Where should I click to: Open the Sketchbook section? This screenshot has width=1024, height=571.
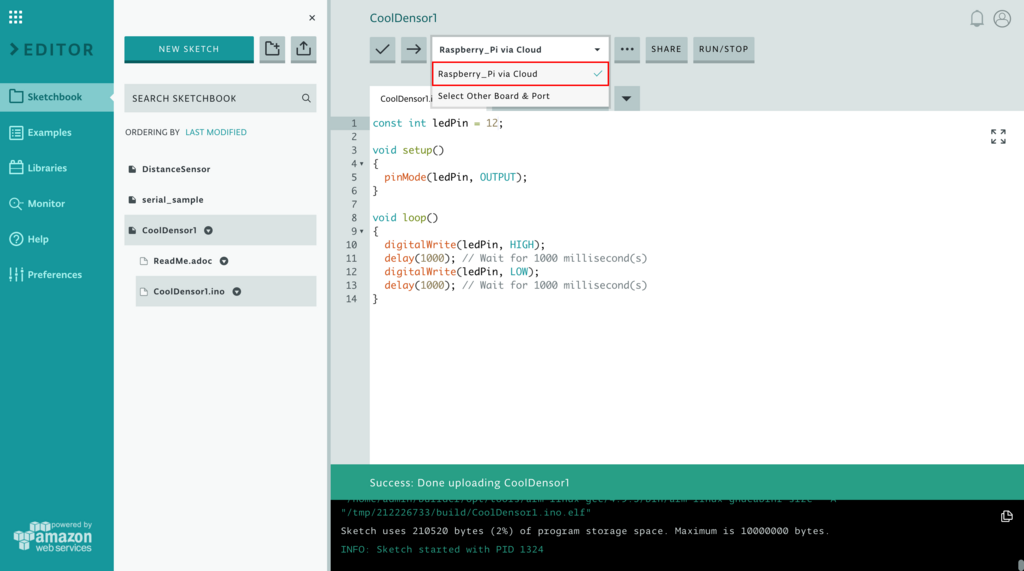click(57, 97)
